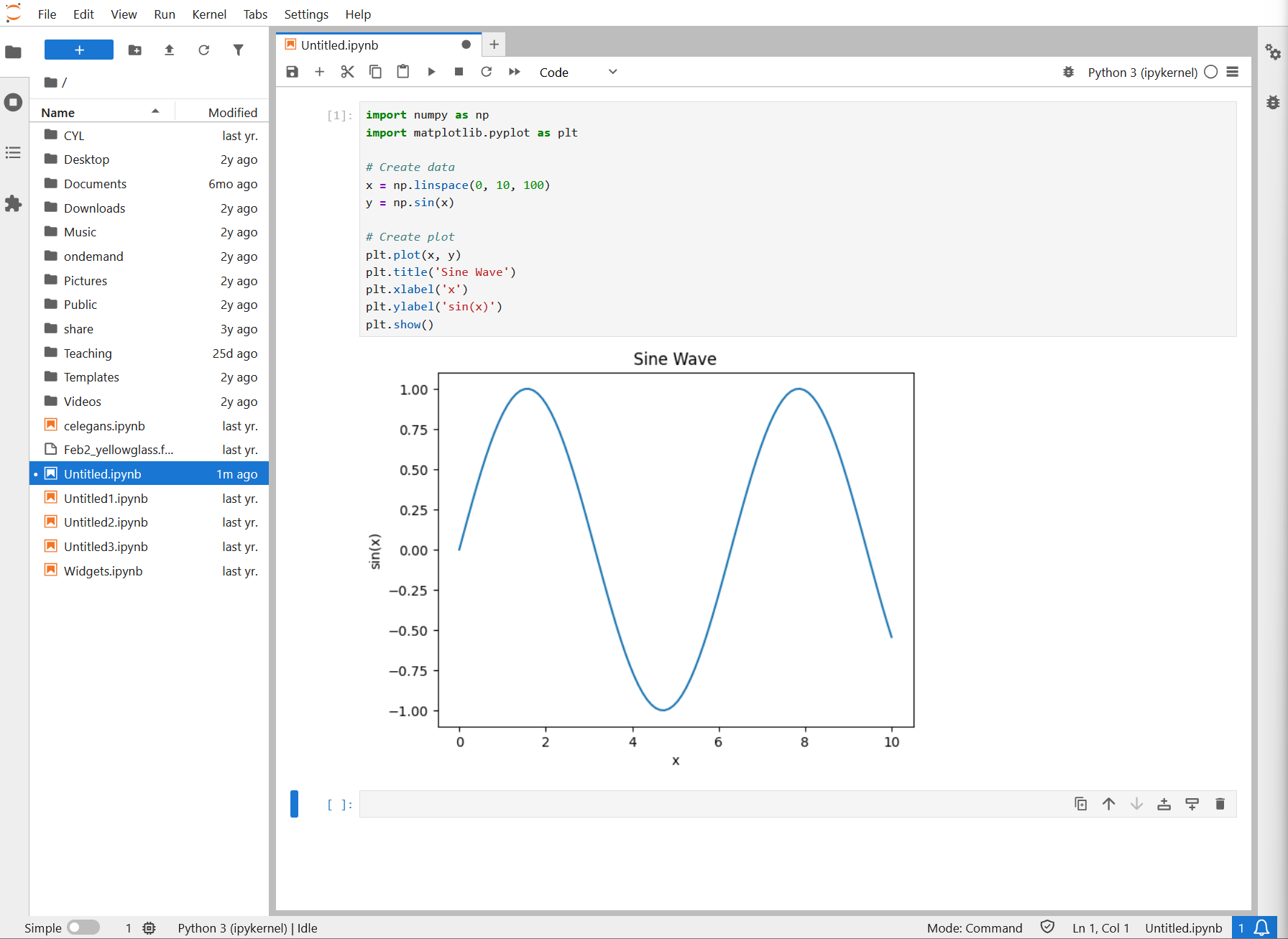Close the Untitled.ipynb tab via unsaved dot
This screenshot has width=1288, height=939.
466,45
